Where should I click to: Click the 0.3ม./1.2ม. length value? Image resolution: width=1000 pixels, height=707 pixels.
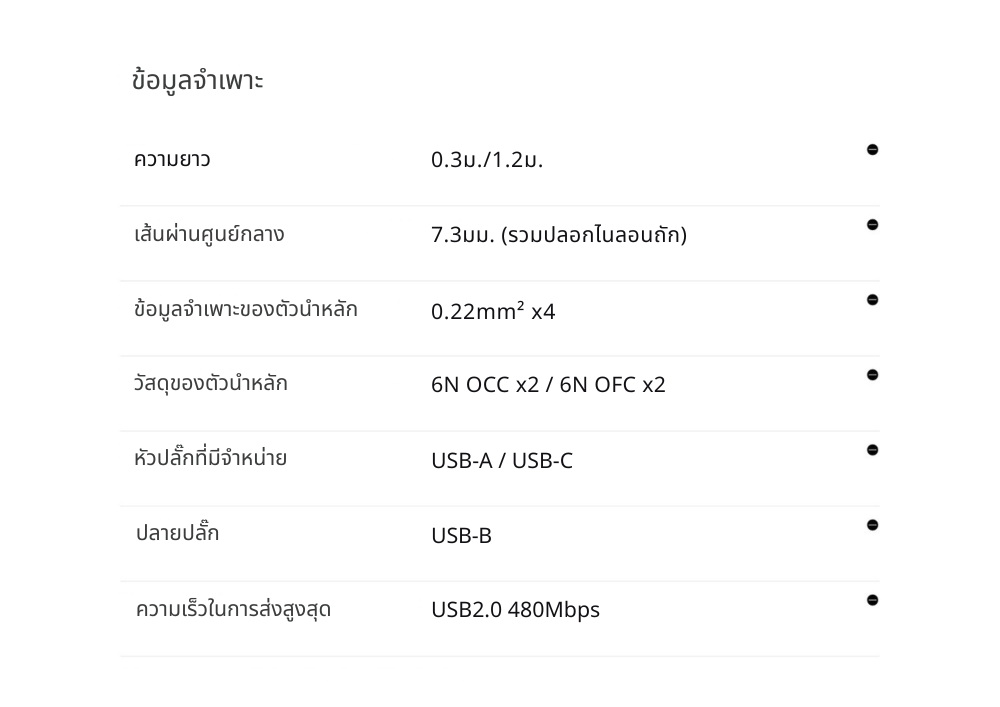pos(487,160)
